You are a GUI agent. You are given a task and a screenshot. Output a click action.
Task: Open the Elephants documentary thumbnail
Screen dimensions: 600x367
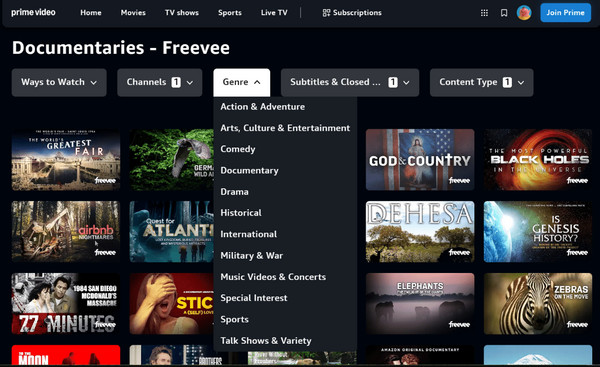click(420, 303)
